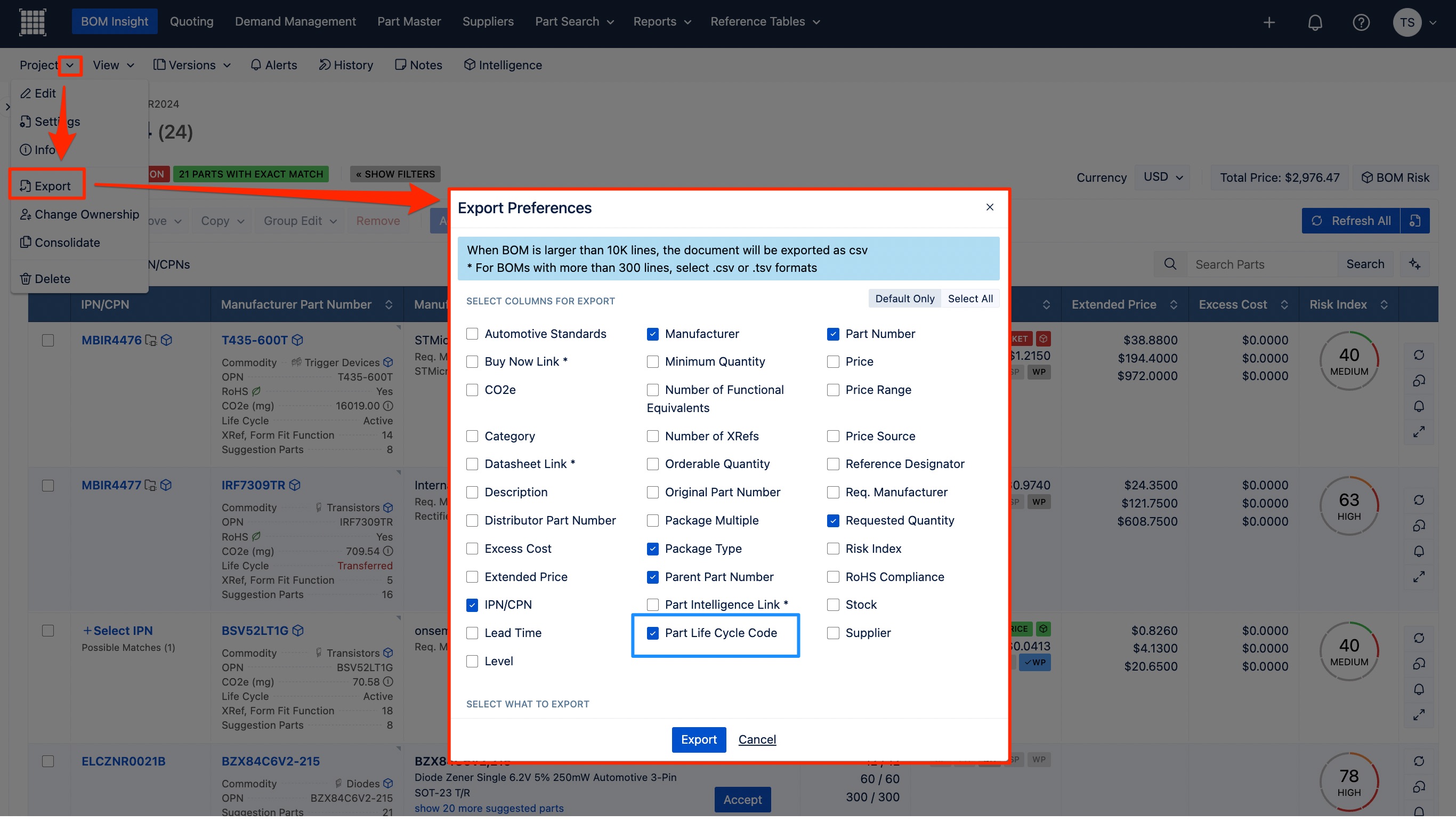Select Consolidate in Project menu
This screenshot has height=838, width=1456.
pos(60,243)
